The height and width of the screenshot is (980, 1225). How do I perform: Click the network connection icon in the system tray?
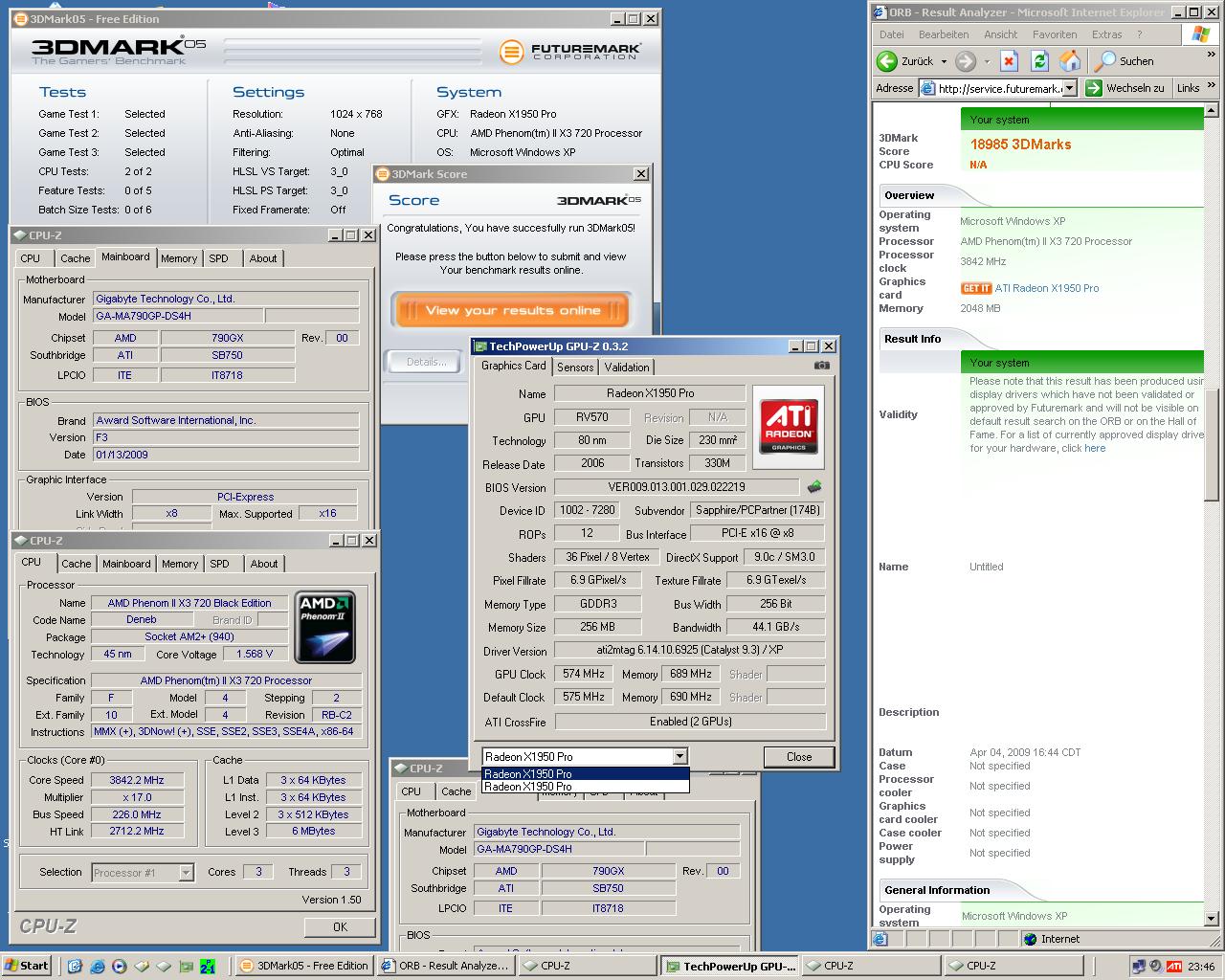(x=1139, y=966)
